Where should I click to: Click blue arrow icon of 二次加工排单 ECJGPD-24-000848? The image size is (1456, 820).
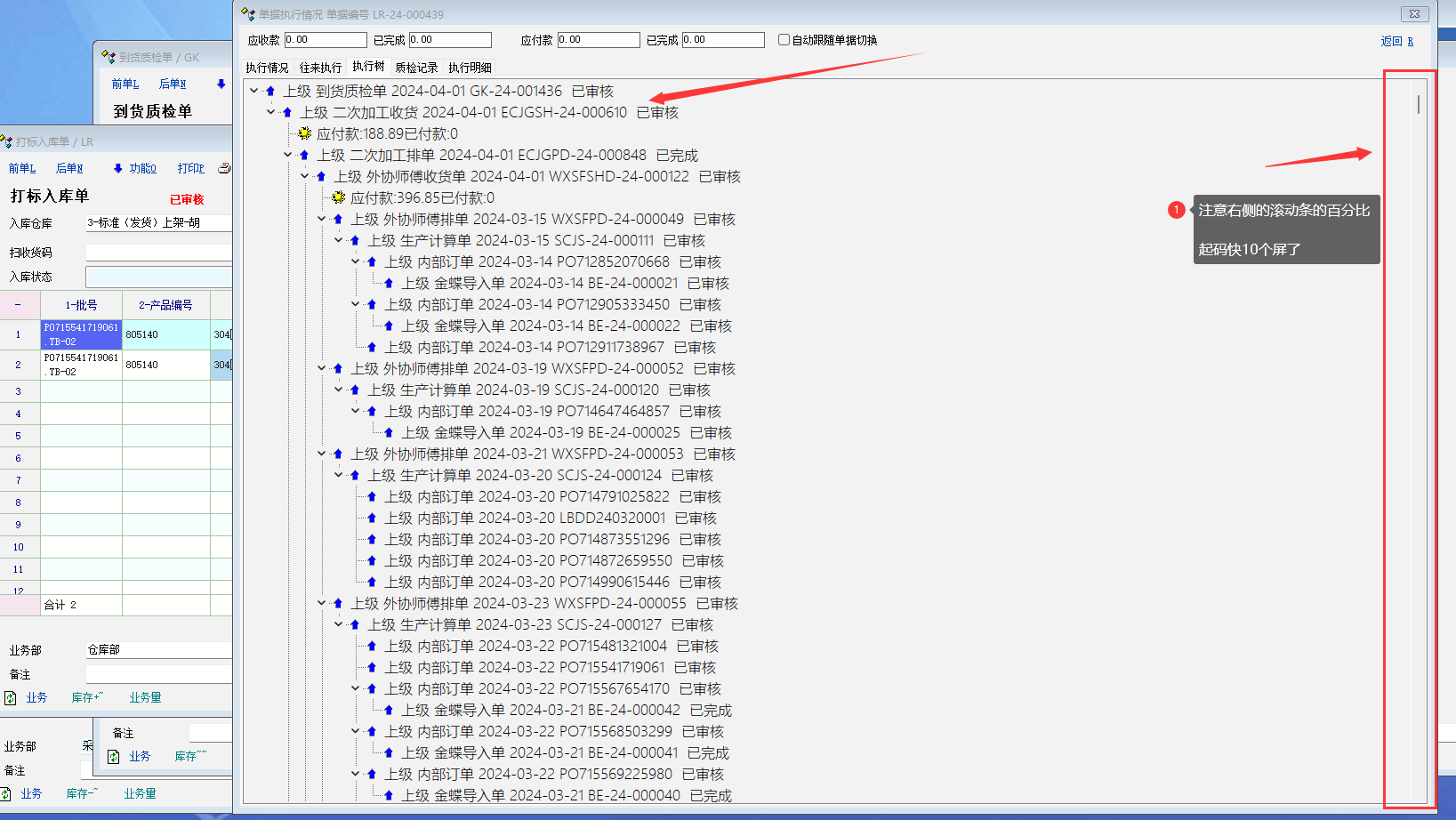[304, 156]
